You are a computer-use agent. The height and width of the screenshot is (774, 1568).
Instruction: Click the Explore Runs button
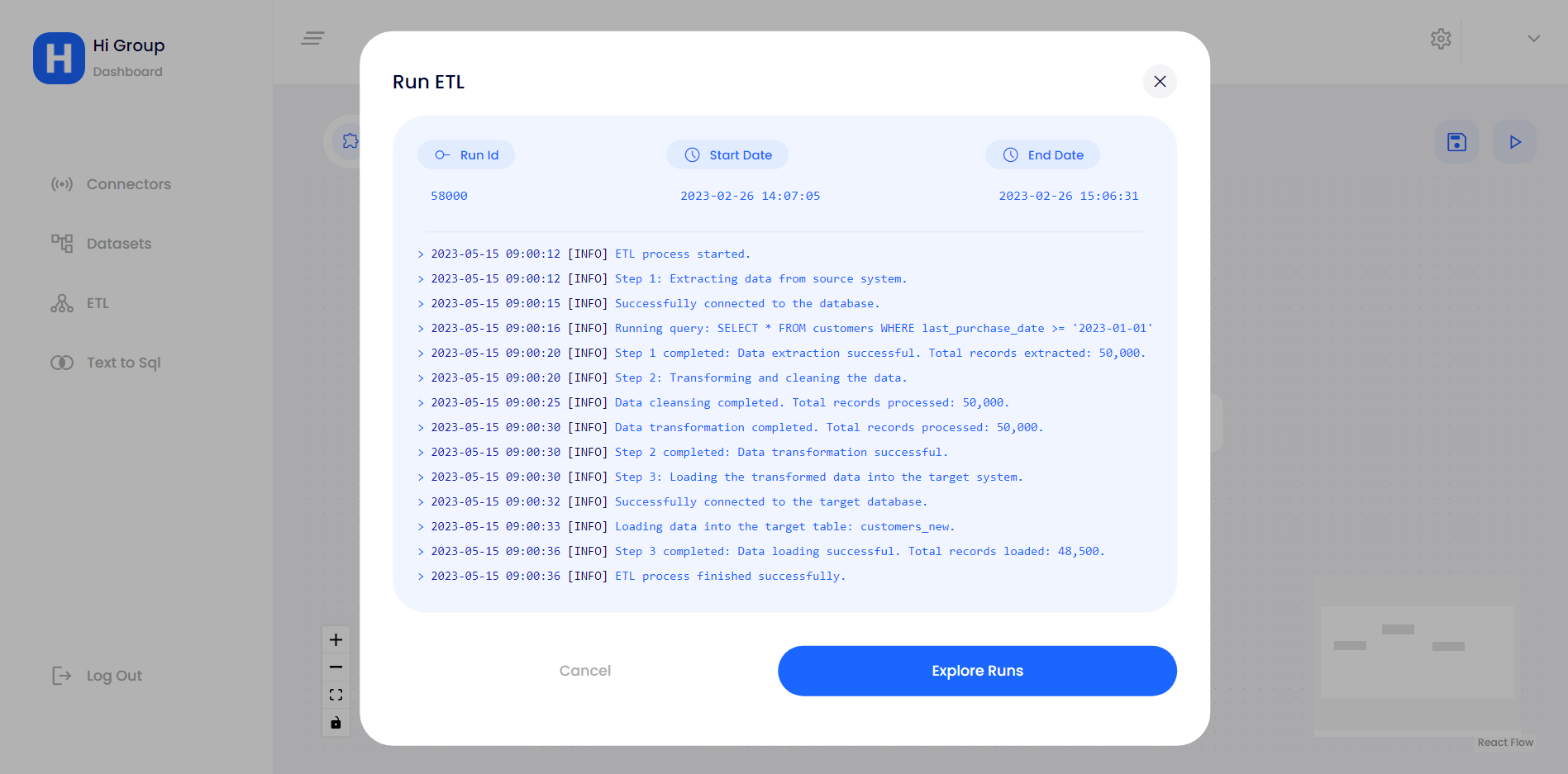coord(977,671)
